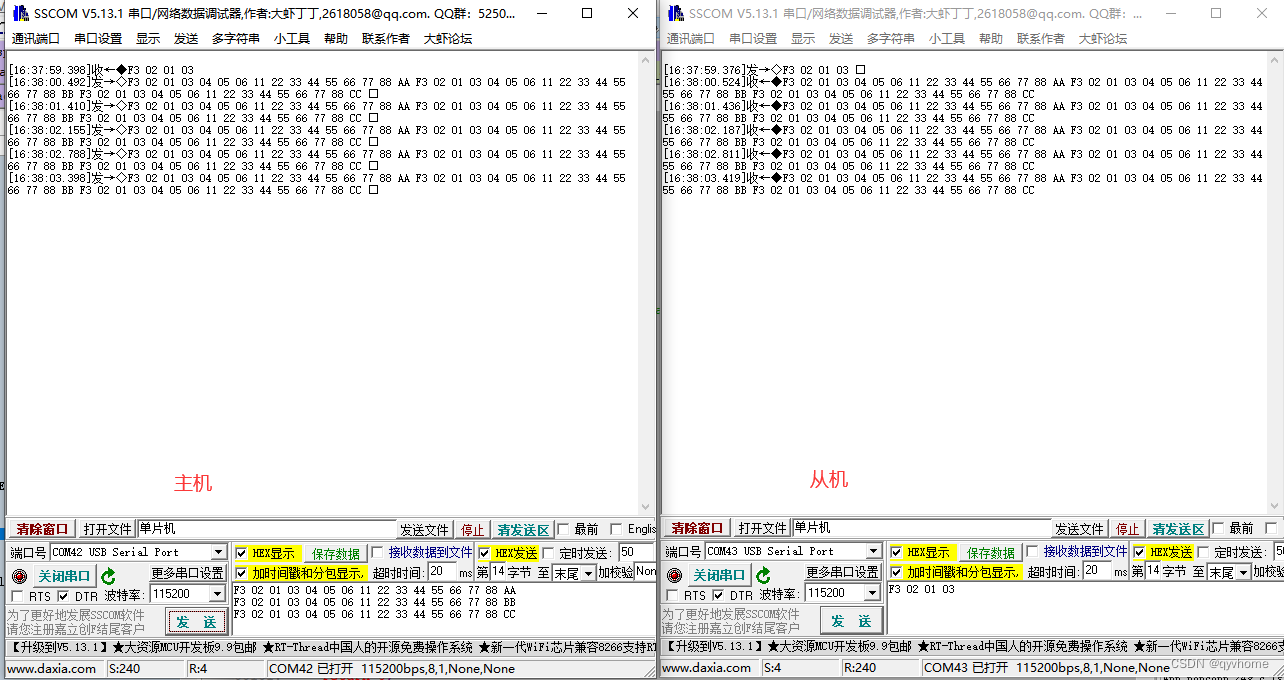Click SSCOM app icon in right window title bar
This screenshot has width=1284, height=680.
(674, 13)
